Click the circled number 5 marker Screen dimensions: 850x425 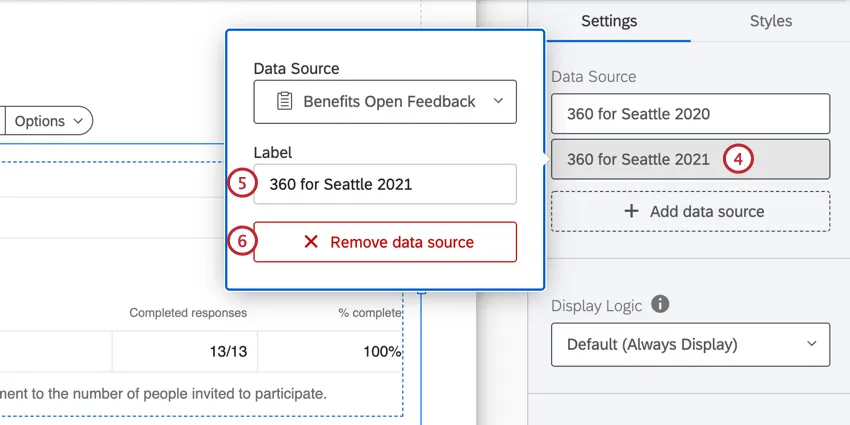pyautogui.click(x=241, y=184)
